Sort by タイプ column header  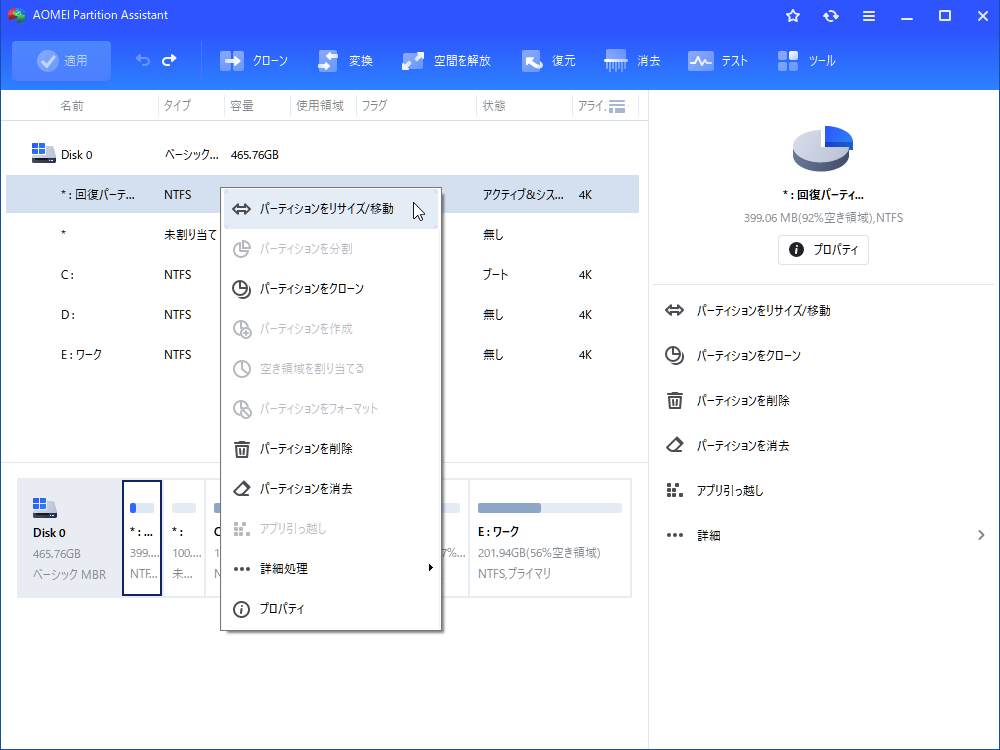coord(177,106)
